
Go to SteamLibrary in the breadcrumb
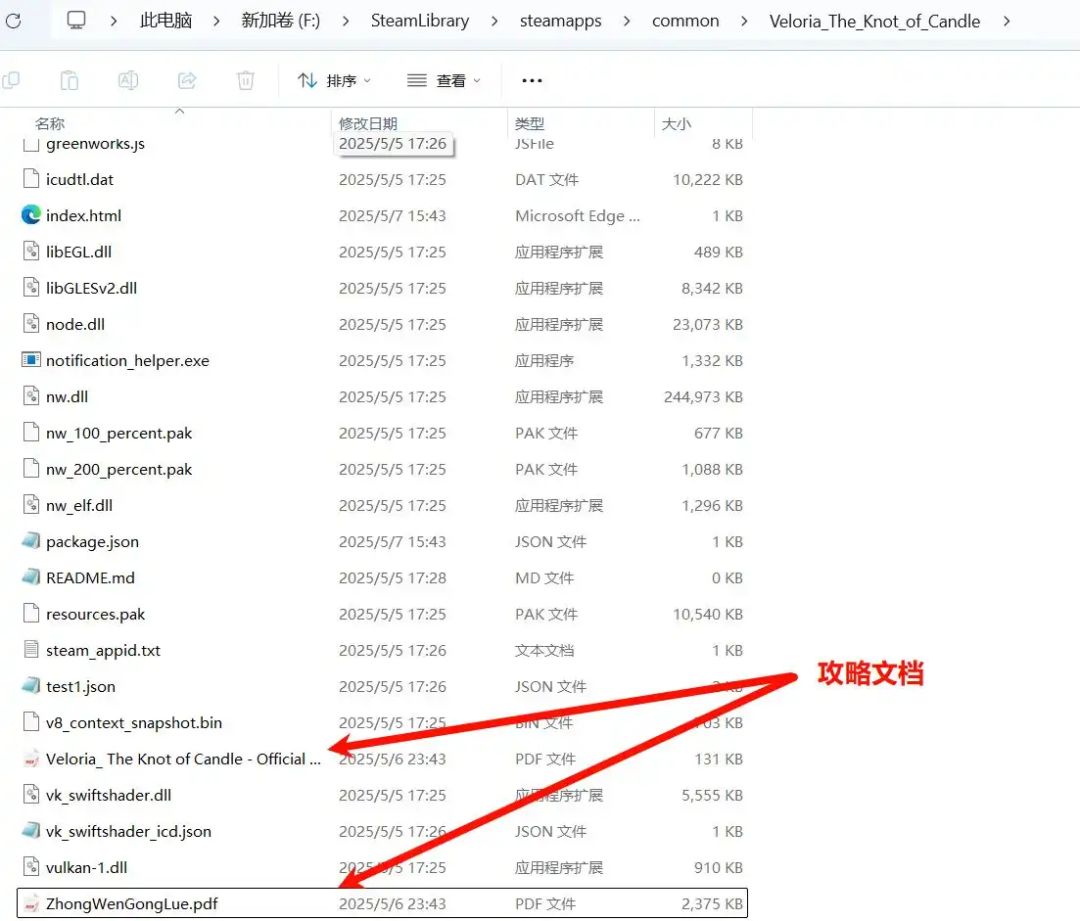click(x=419, y=21)
